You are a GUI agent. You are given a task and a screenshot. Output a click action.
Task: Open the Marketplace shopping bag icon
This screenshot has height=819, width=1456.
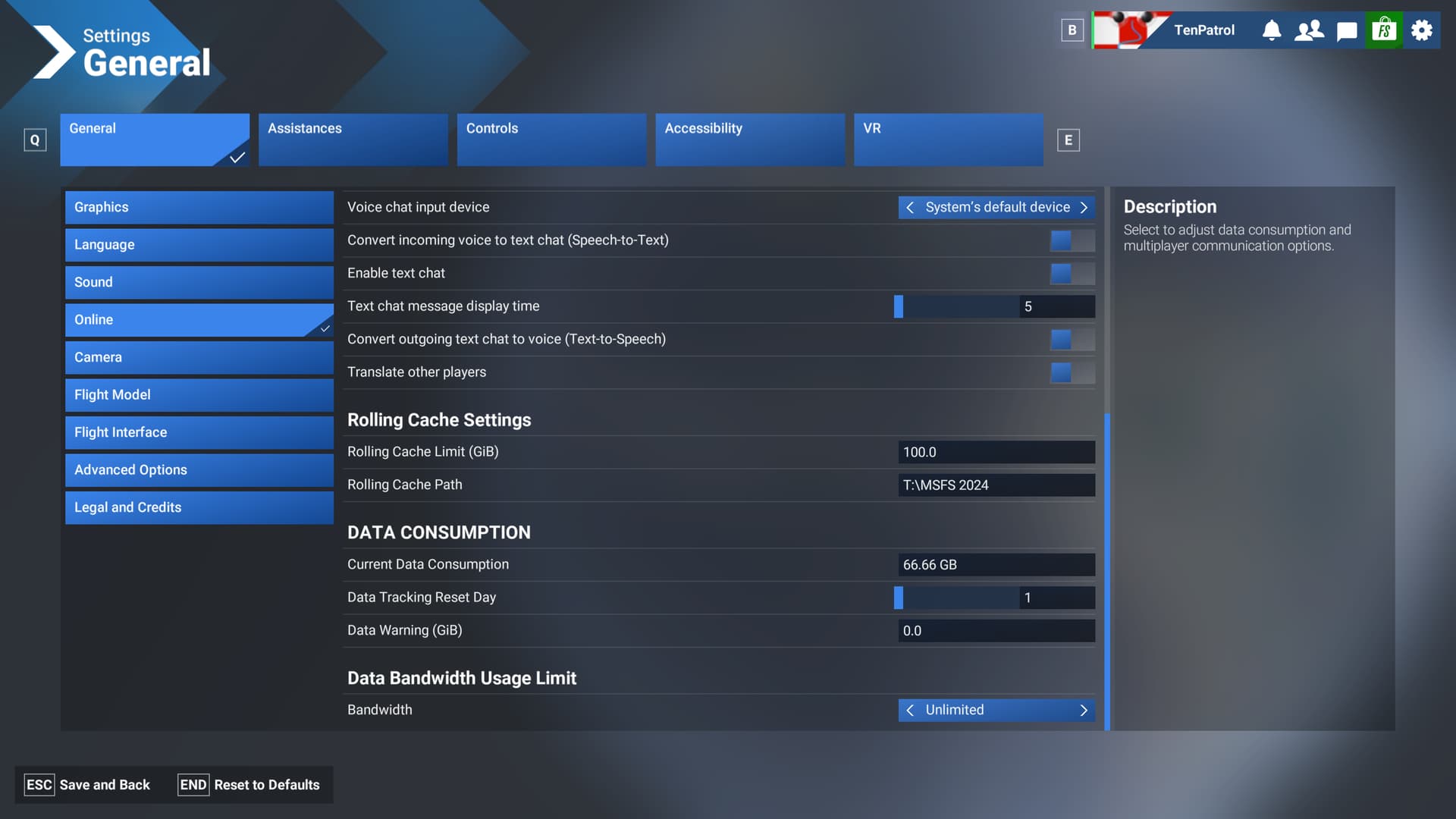(x=1384, y=30)
